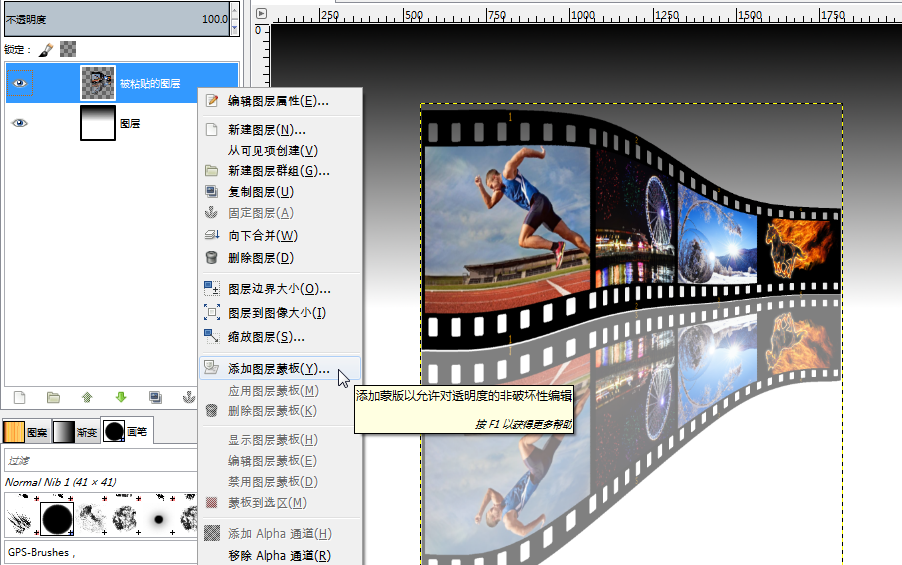Viewport: 902px width, 565px height.
Task: Adjust the 不透明度 opacity slider
Action: coord(117,19)
